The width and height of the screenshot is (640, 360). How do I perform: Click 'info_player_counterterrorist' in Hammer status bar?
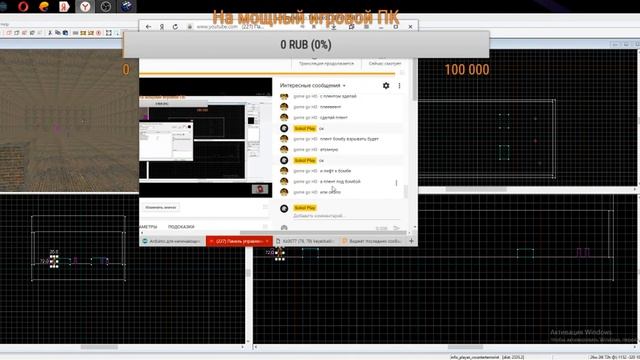475,357
